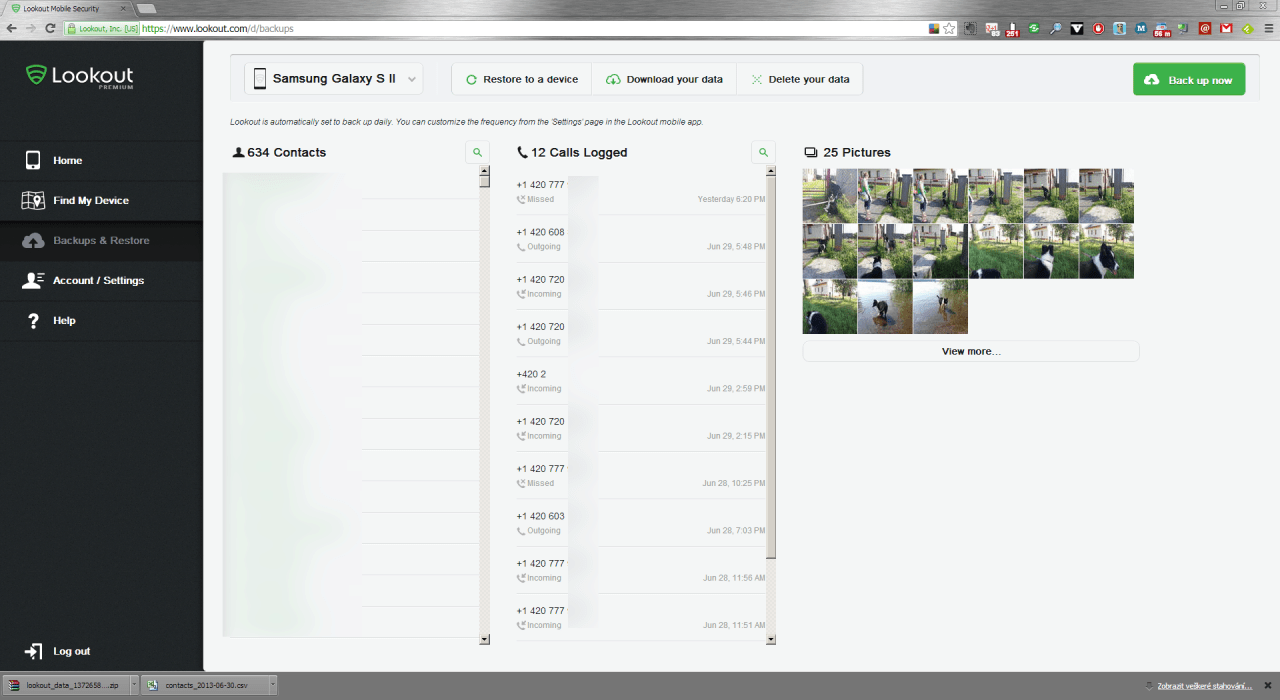Click calls list scrollbar down arrow
Viewport: 1280px width, 700px height.
tap(771, 638)
